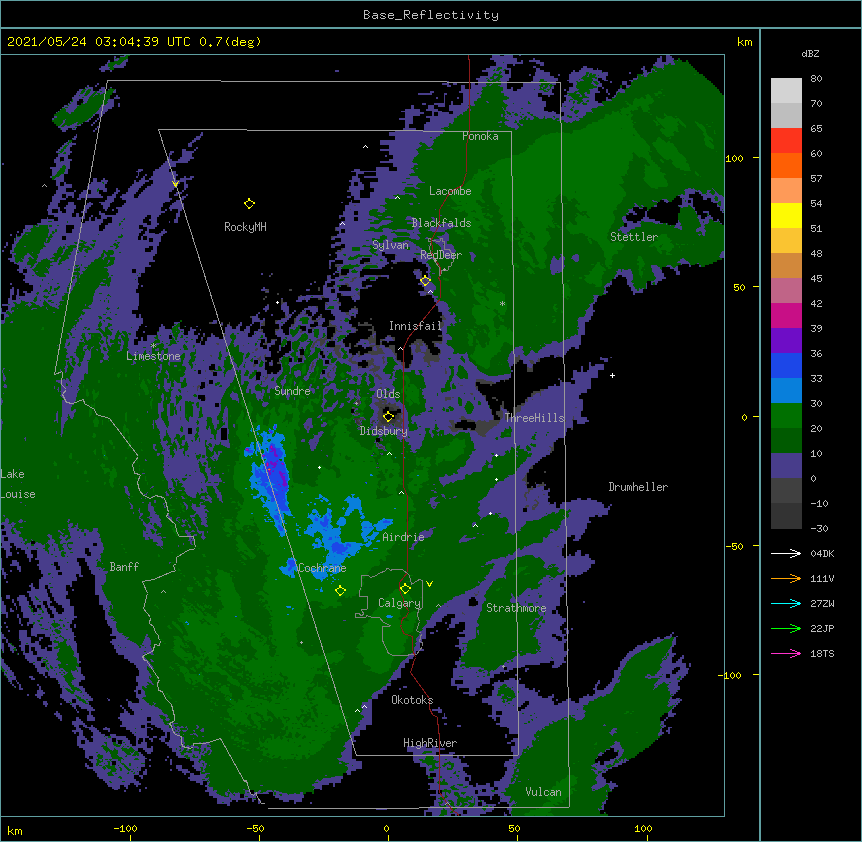Image resolution: width=862 pixels, height=842 pixels.
Task: Click the Strathmore label
Action: [x=516, y=608]
